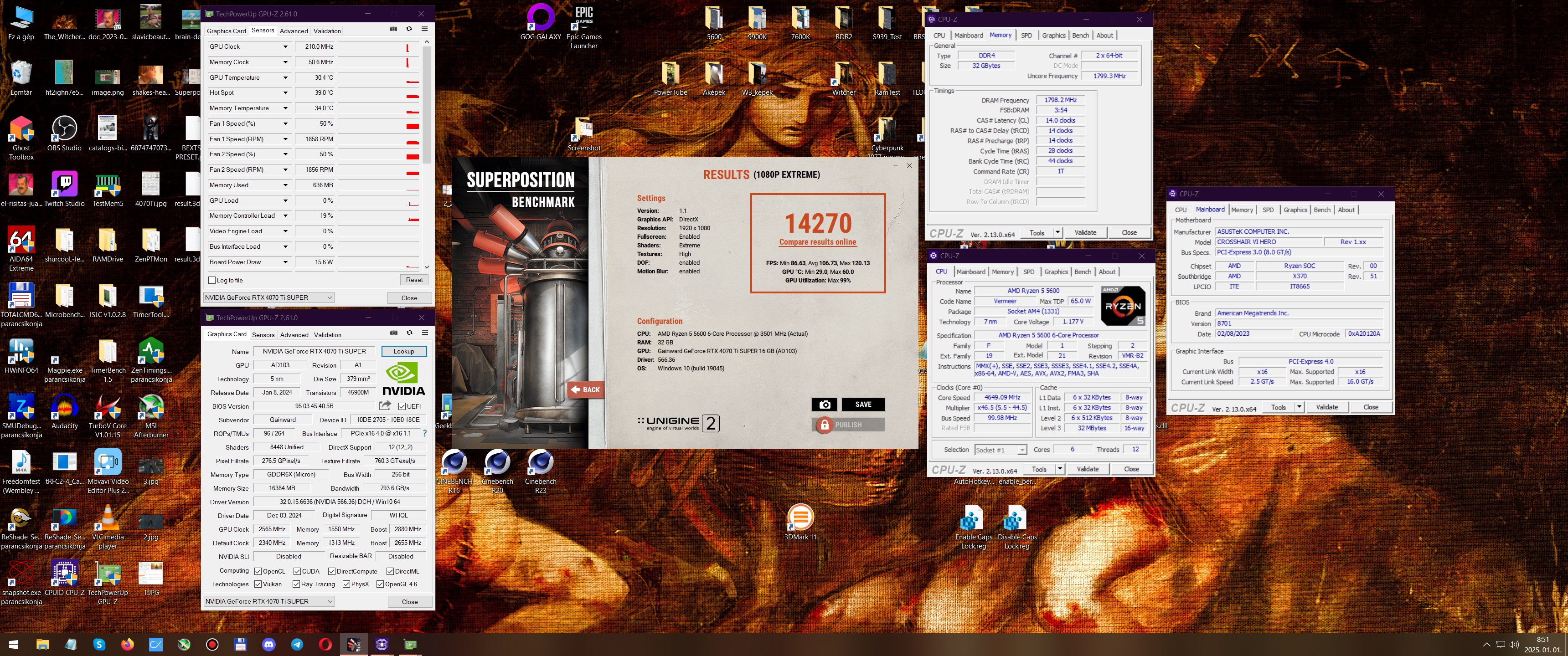Open Cinebench R23 desktop icon

coord(541,471)
